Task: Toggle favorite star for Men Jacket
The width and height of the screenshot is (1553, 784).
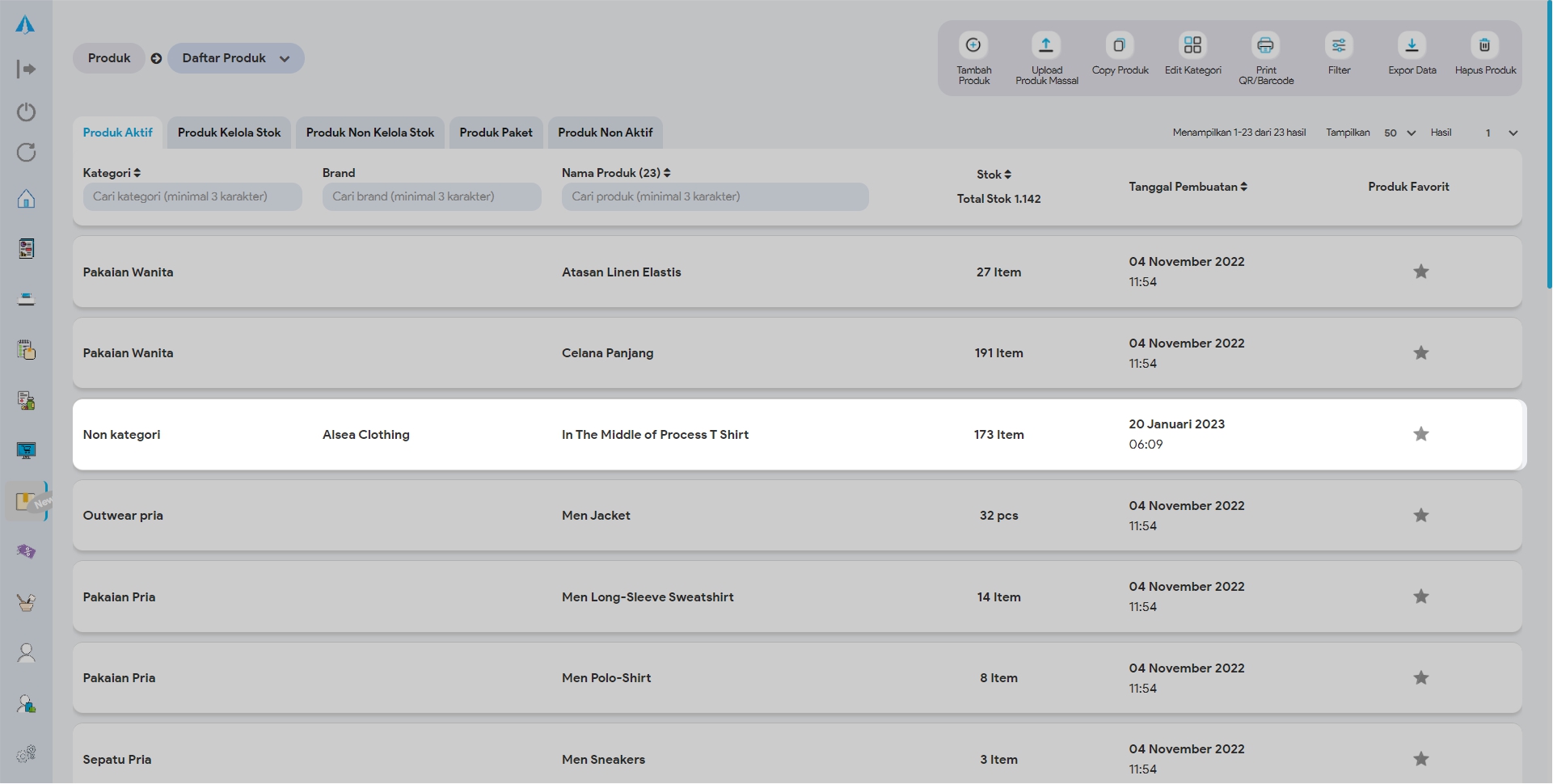Action: point(1420,516)
